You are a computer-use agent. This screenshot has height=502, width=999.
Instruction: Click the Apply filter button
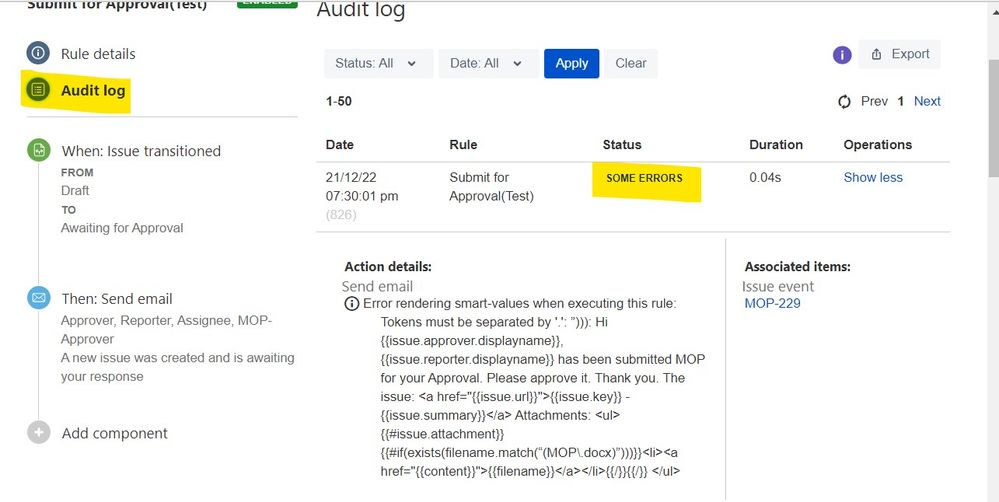[x=571, y=63]
